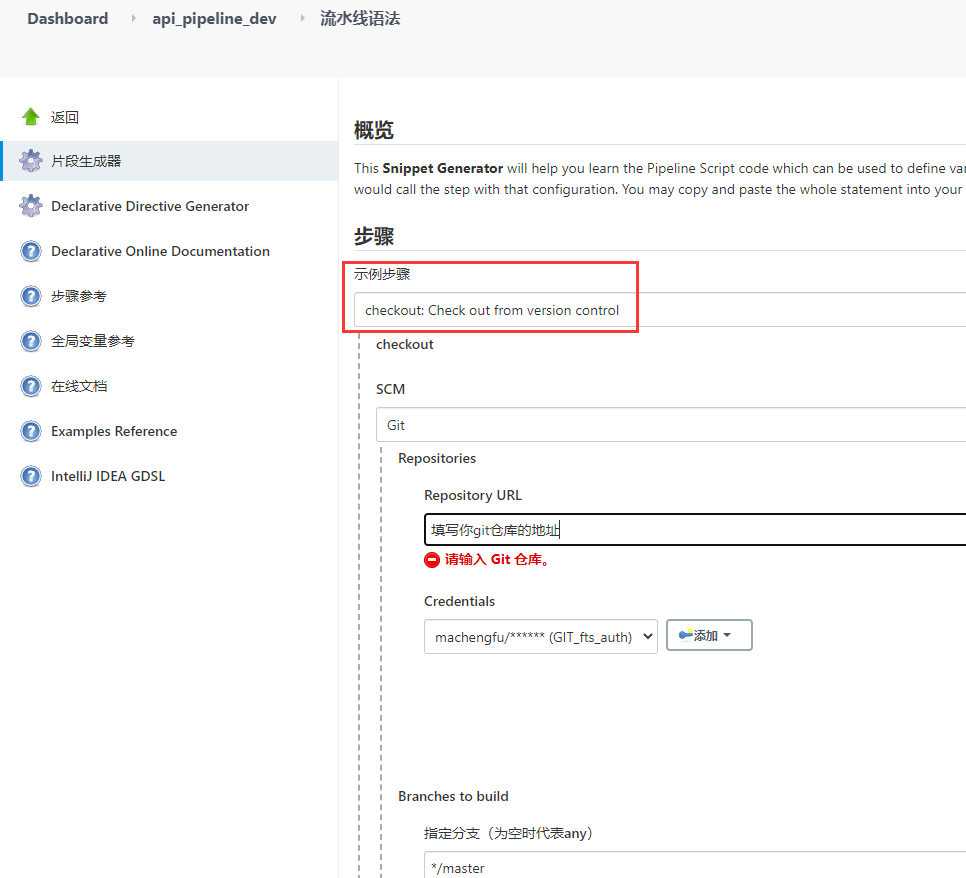Open the 示例步骤 checkout step dropdown

[660, 310]
